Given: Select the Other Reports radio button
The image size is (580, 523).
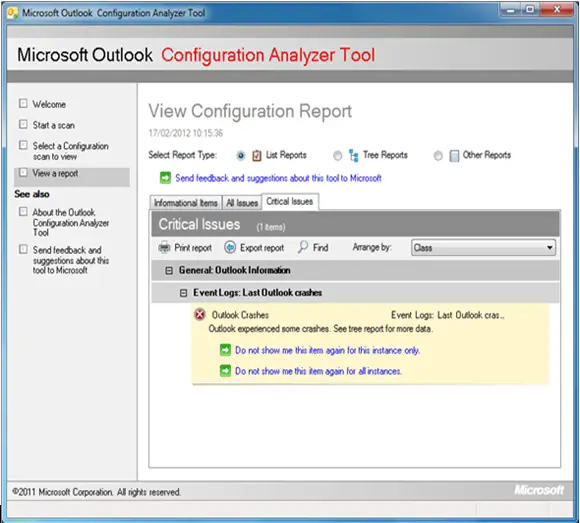Looking at the screenshot, I should (438, 156).
